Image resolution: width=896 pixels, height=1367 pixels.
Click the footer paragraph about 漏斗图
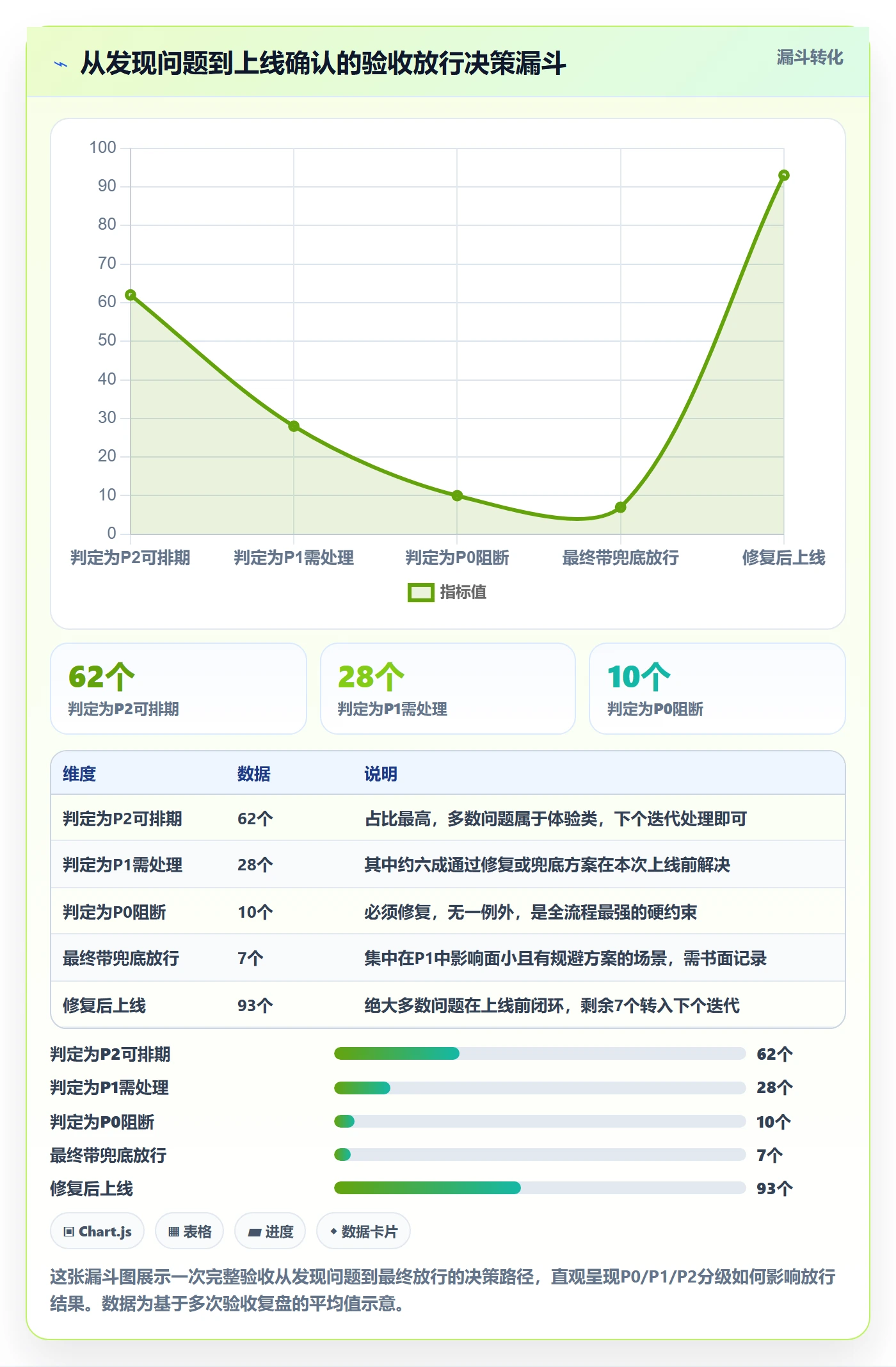tap(443, 1290)
